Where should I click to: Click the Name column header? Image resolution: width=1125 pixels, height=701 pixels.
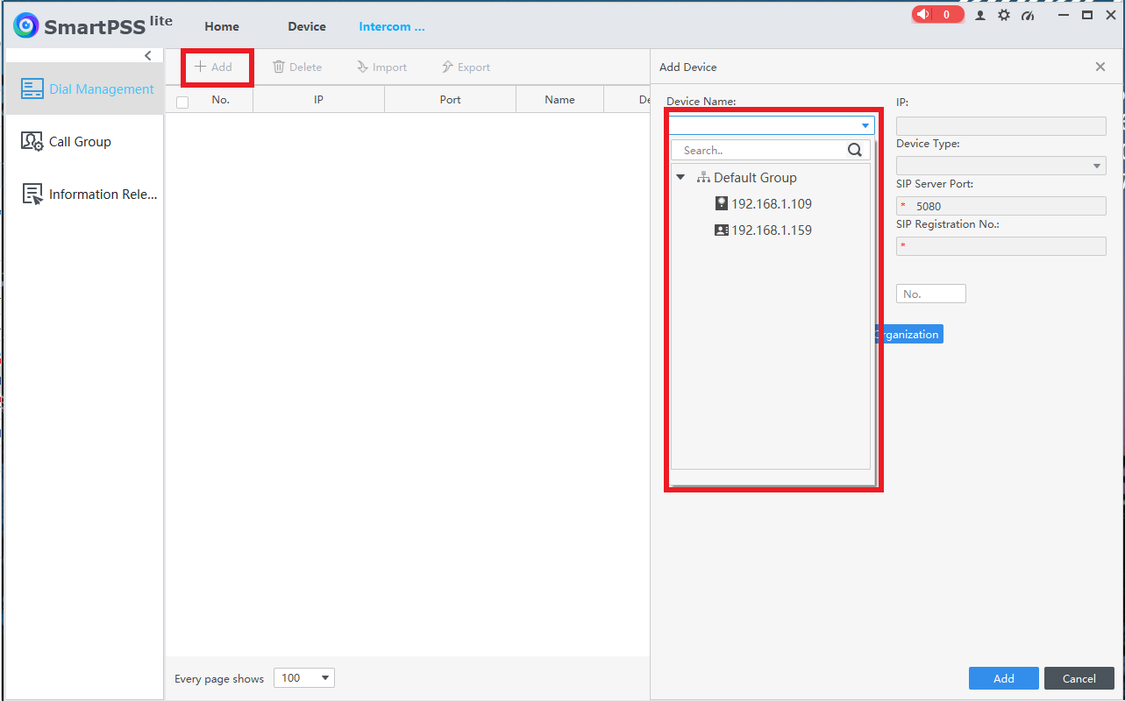point(560,100)
